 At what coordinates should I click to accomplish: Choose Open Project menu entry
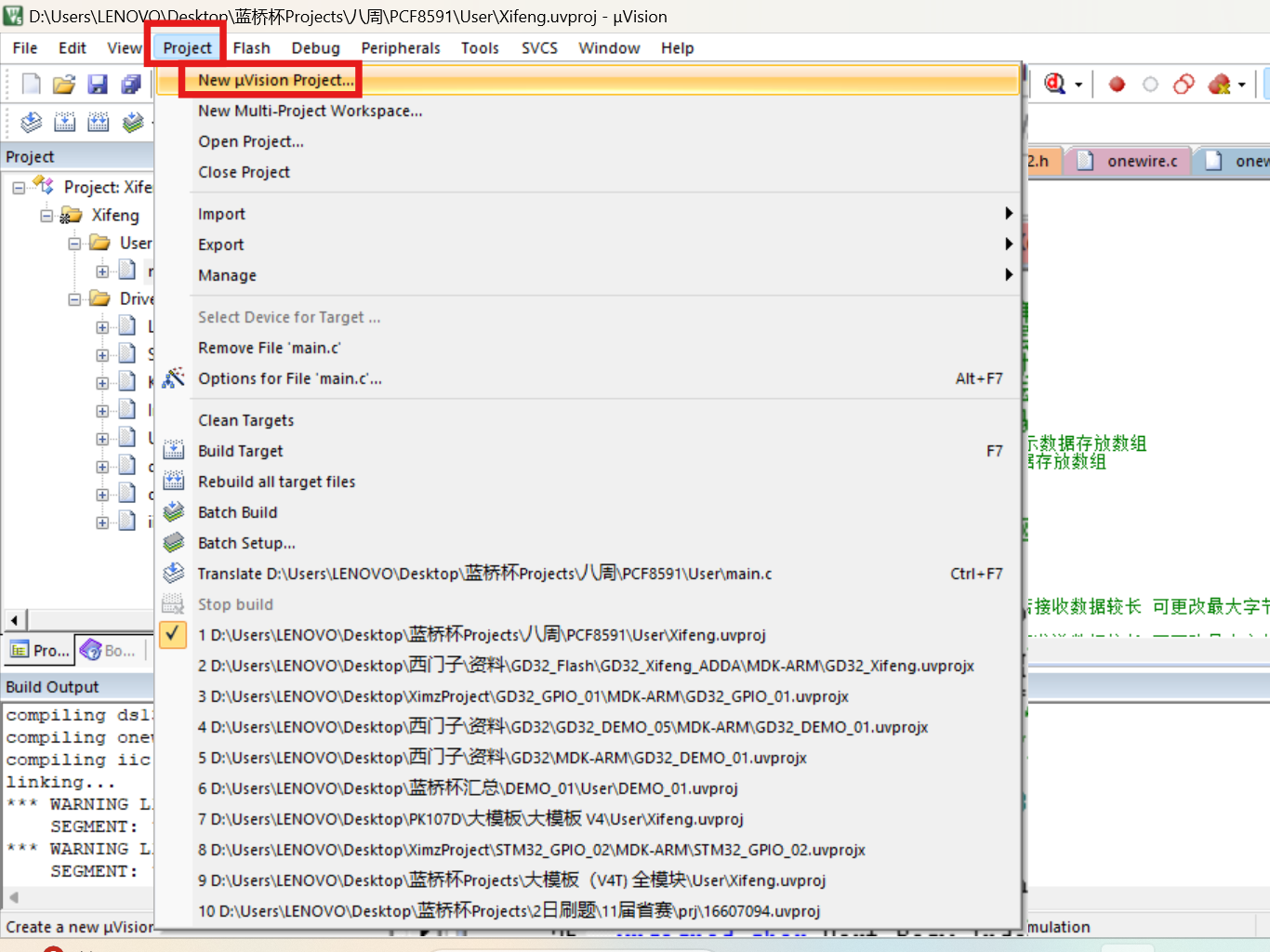coord(589,141)
